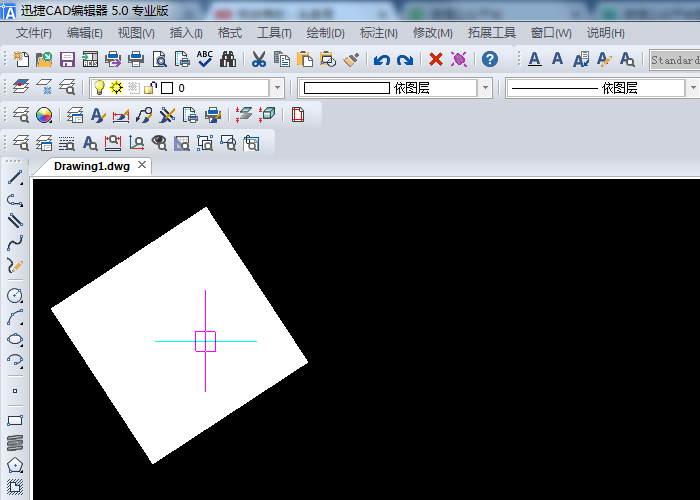Close the Drawing1.dwg tab

tap(142, 165)
